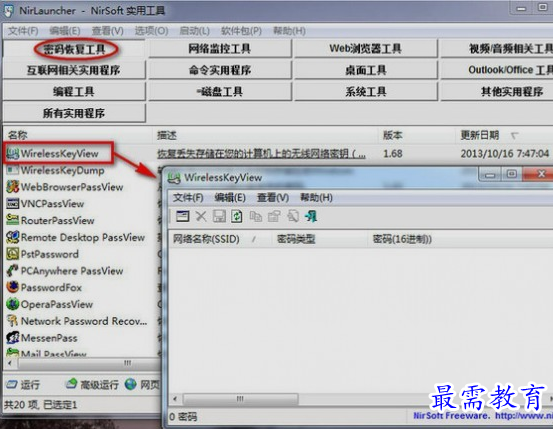The image size is (553, 429).
Task: Click the teal exit icon in WirelessKeyView toolbar
Action: 311,216
